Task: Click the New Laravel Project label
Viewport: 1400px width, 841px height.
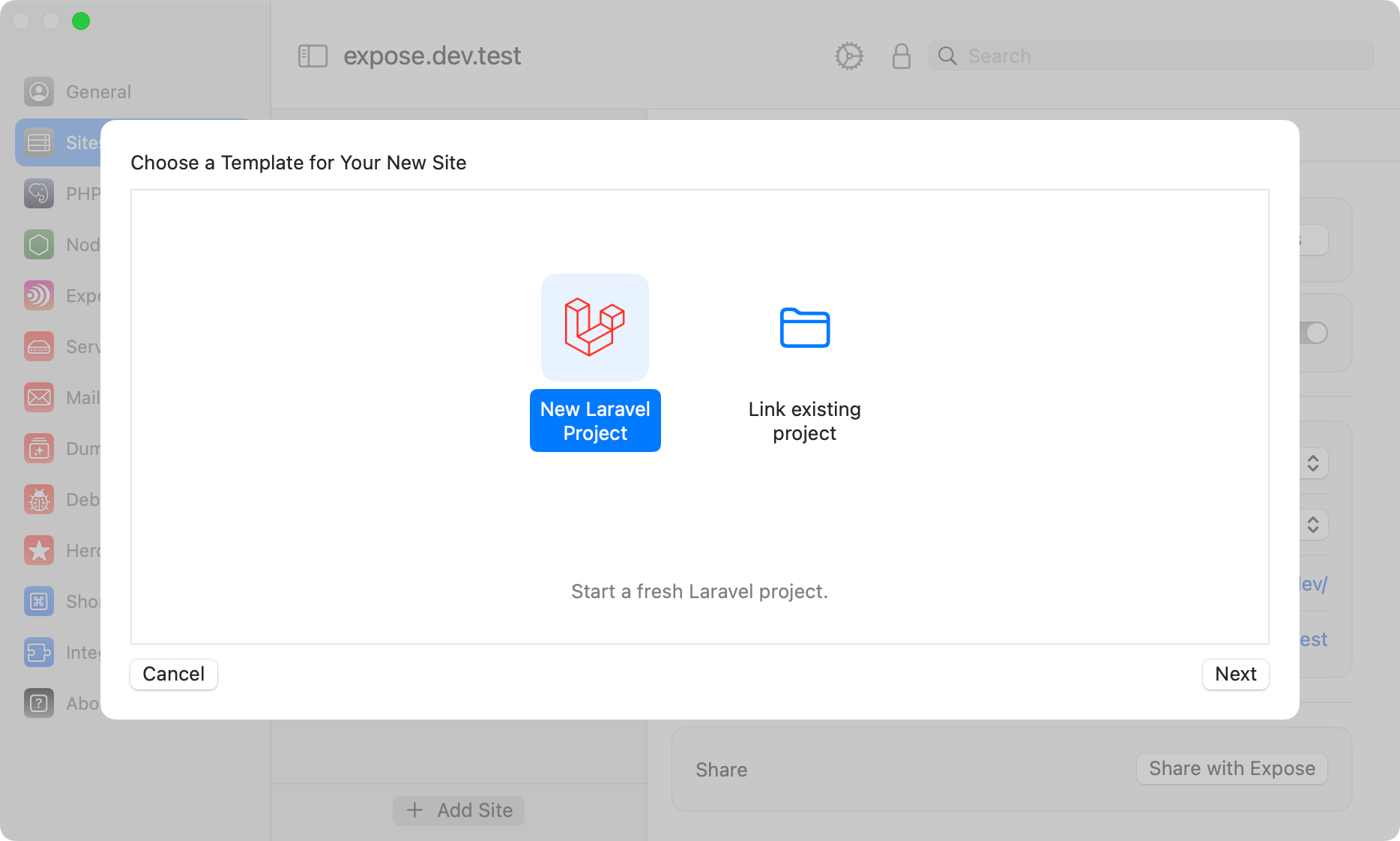Action: [595, 420]
